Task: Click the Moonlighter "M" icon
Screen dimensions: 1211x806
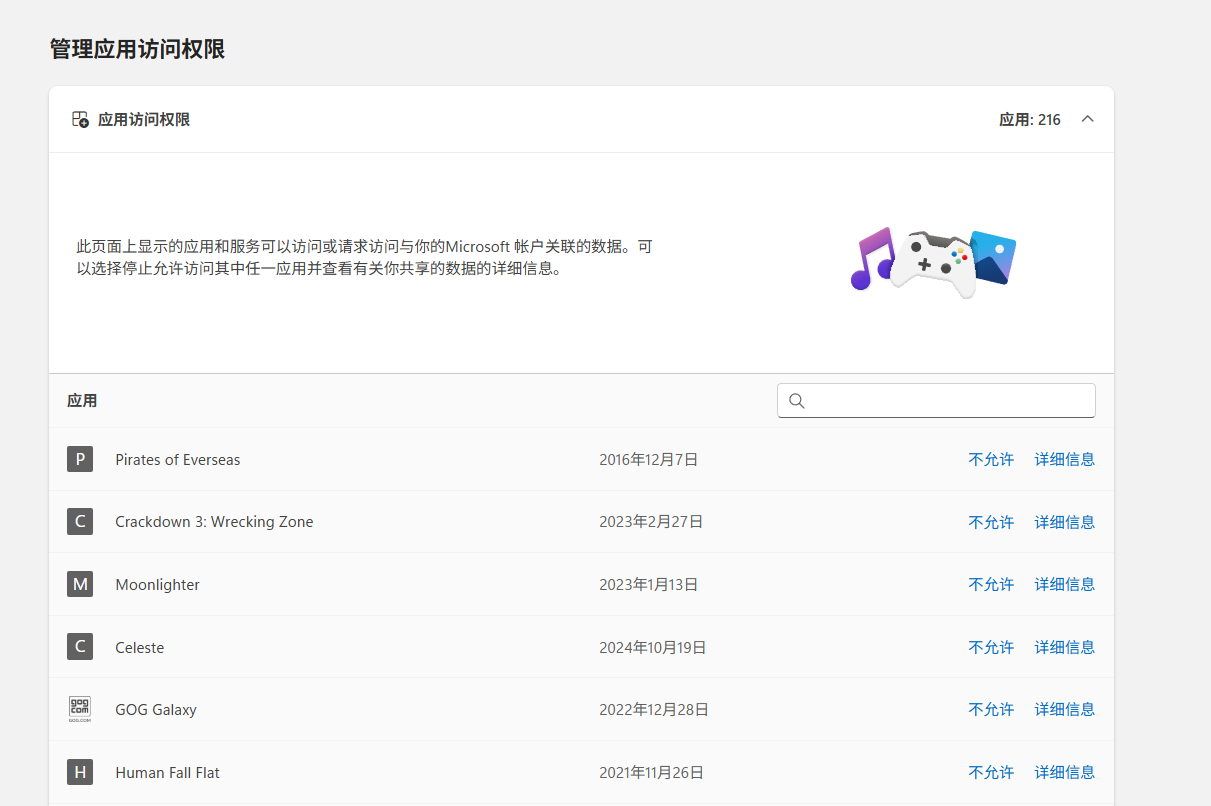Action: [80, 584]
